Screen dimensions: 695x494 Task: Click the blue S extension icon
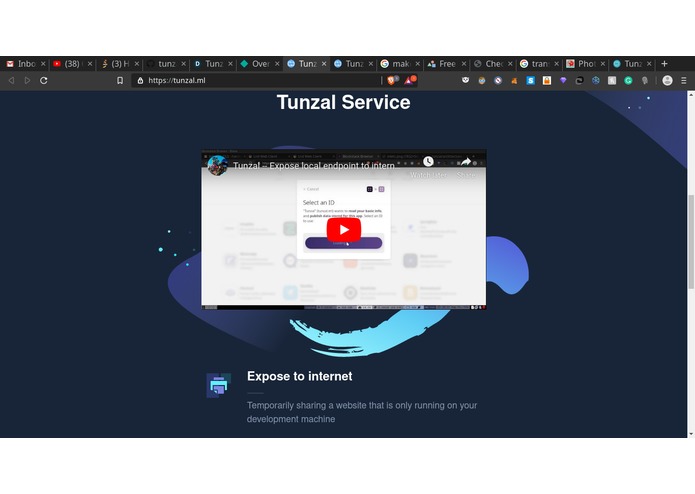tap(531, 80)
